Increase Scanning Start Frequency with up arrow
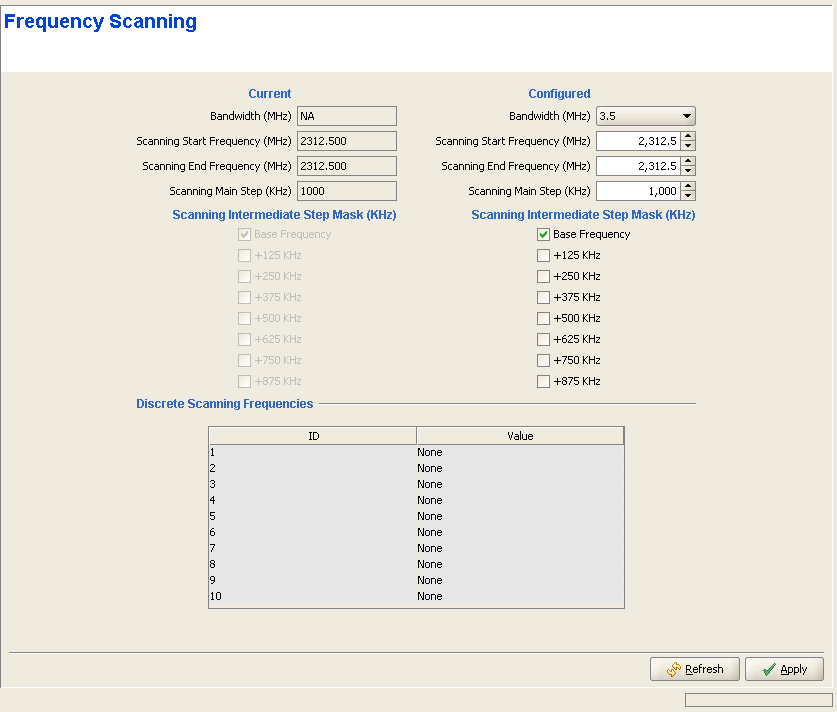 pos(688,137)
